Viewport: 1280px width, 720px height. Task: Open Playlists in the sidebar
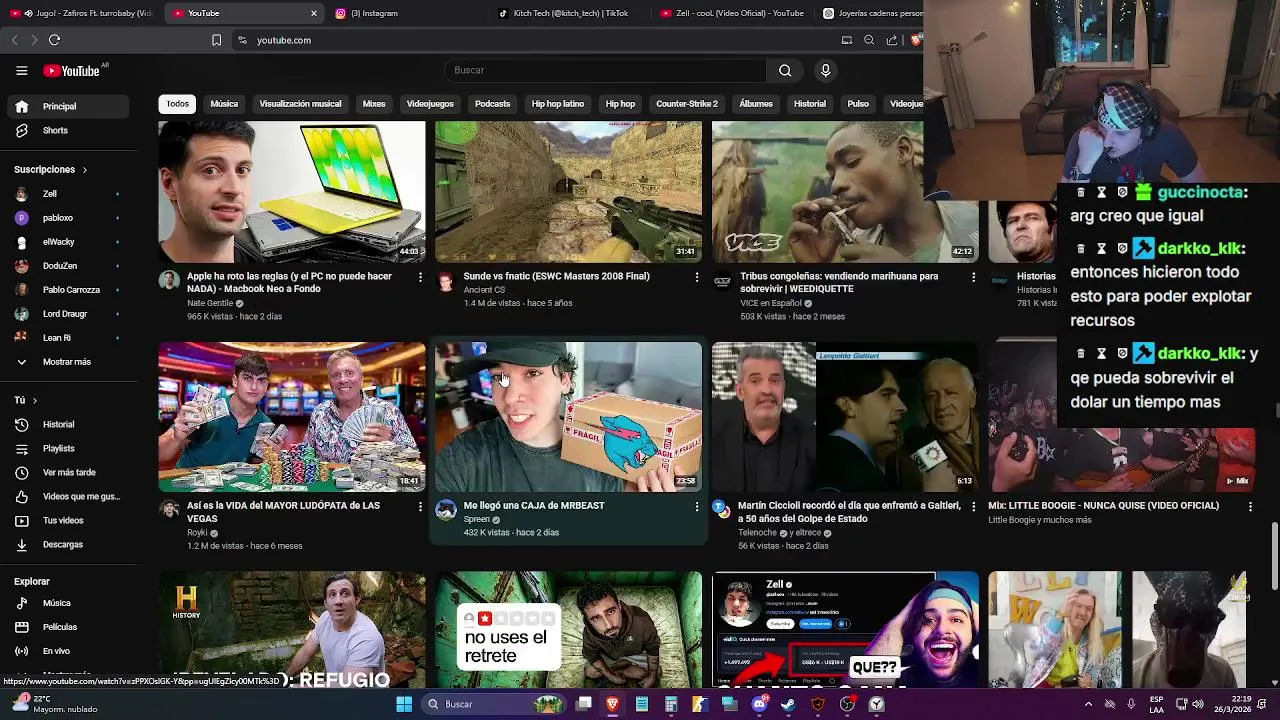pyautogui.click(x=68, y=448)
